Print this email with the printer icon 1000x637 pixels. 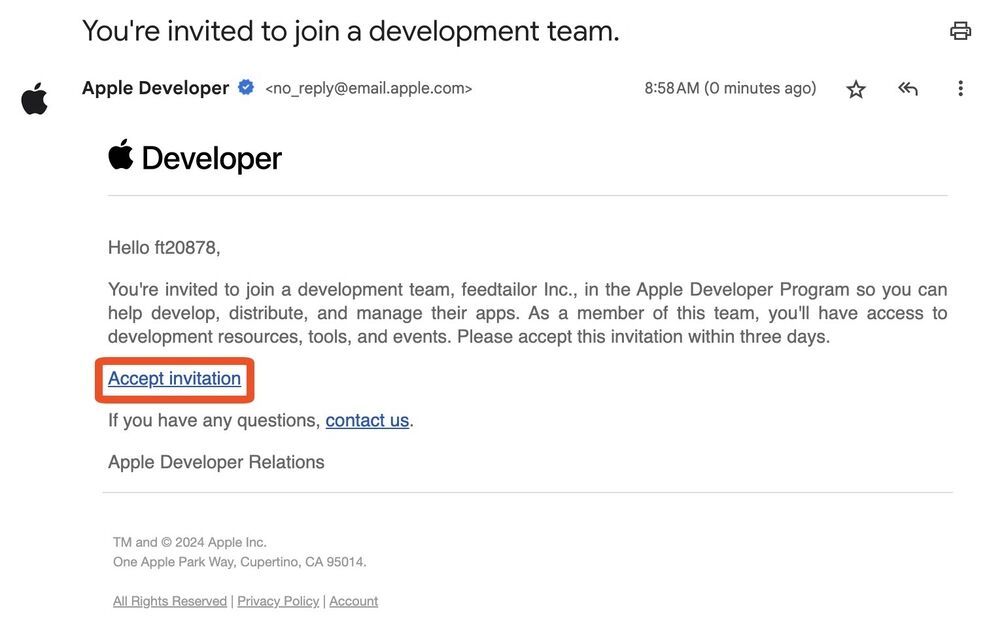(960, 31)
